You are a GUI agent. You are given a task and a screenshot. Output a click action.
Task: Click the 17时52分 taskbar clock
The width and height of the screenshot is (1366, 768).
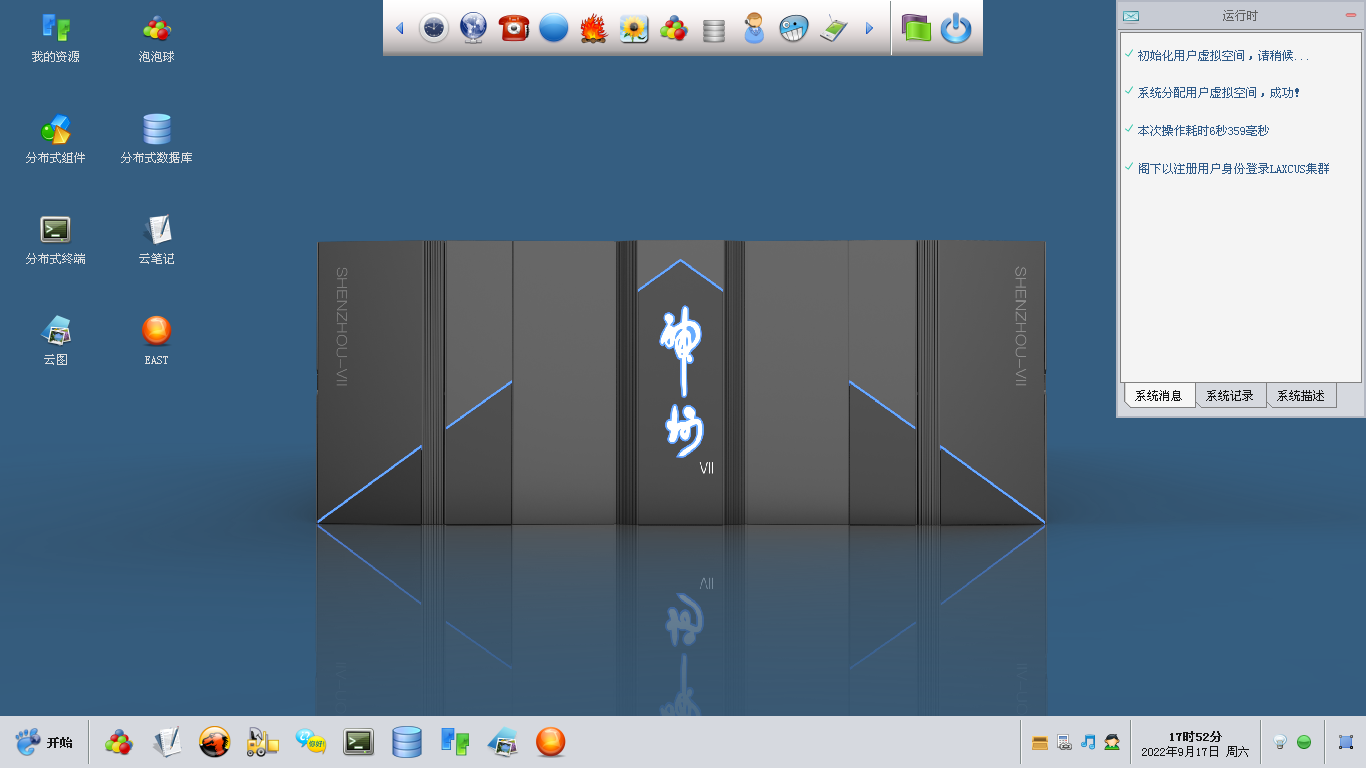point(1195,737)
